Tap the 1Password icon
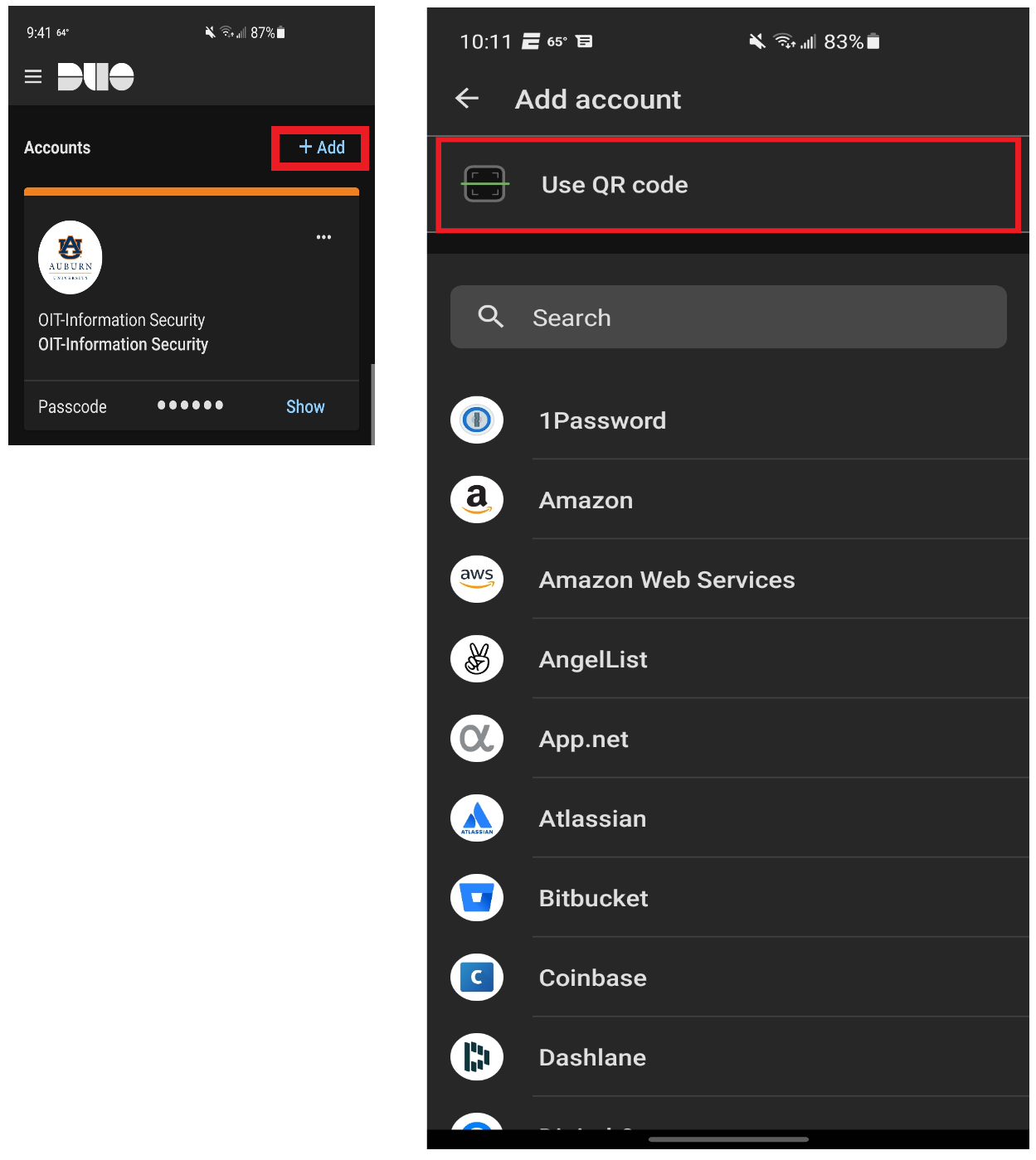Screen dimensions: 1036x1160 (x=477, y=420)
